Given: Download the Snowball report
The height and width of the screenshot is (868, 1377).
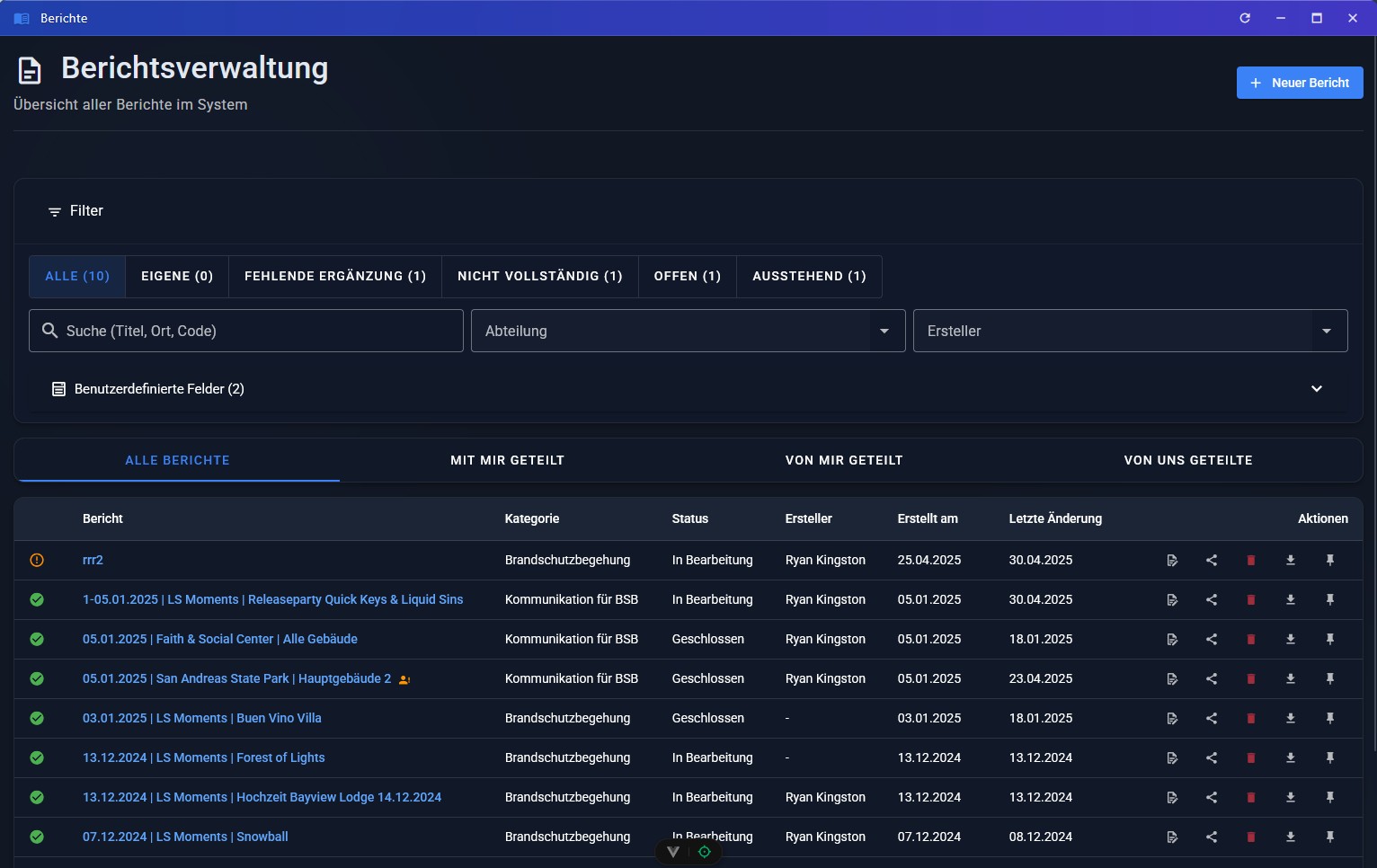Looking at the screenshot, I should (x=1291, y=837).
